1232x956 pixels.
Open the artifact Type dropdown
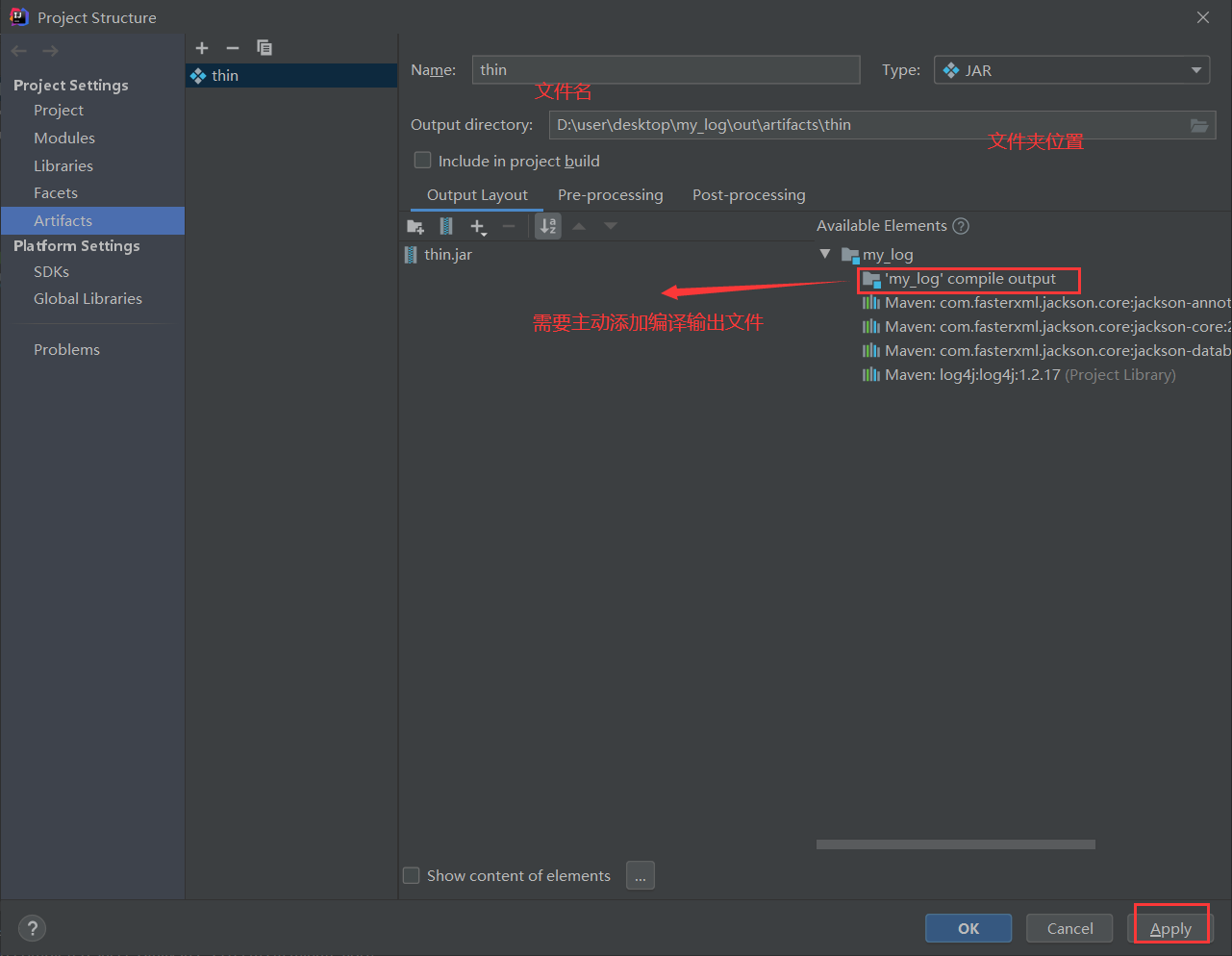[x=1074, y=70]
